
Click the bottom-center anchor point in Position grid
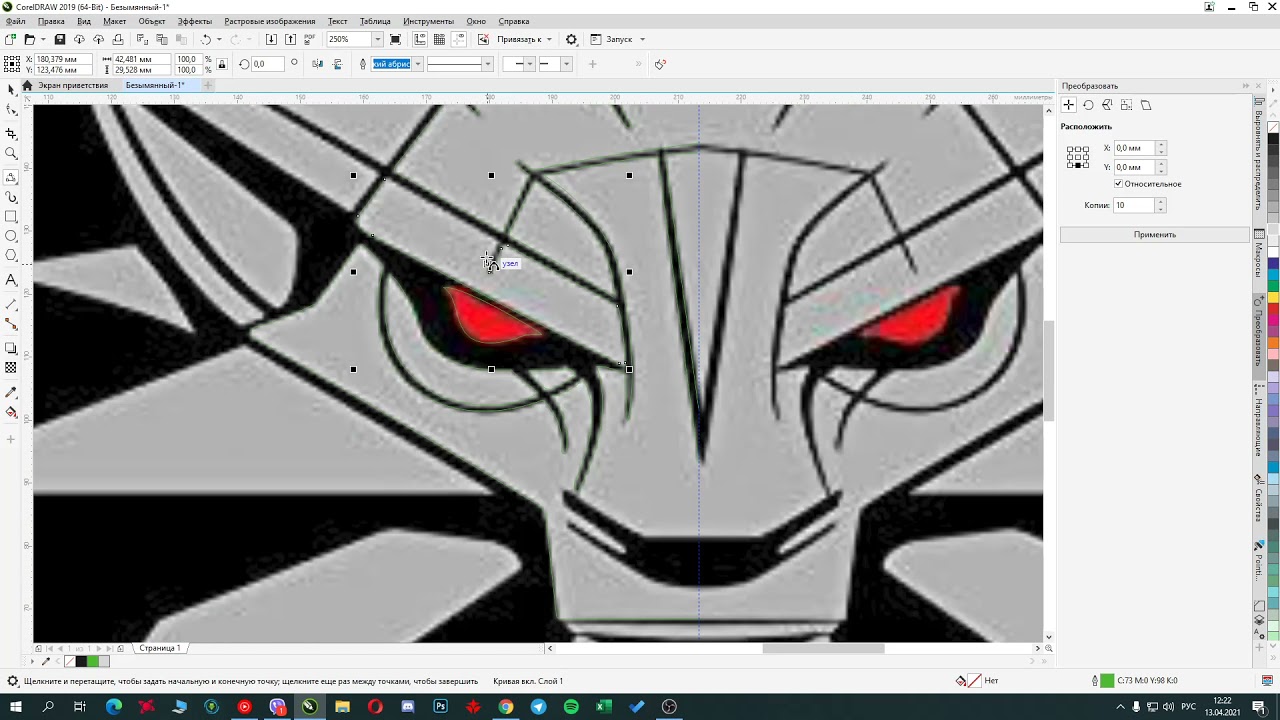click(1077, 165)
